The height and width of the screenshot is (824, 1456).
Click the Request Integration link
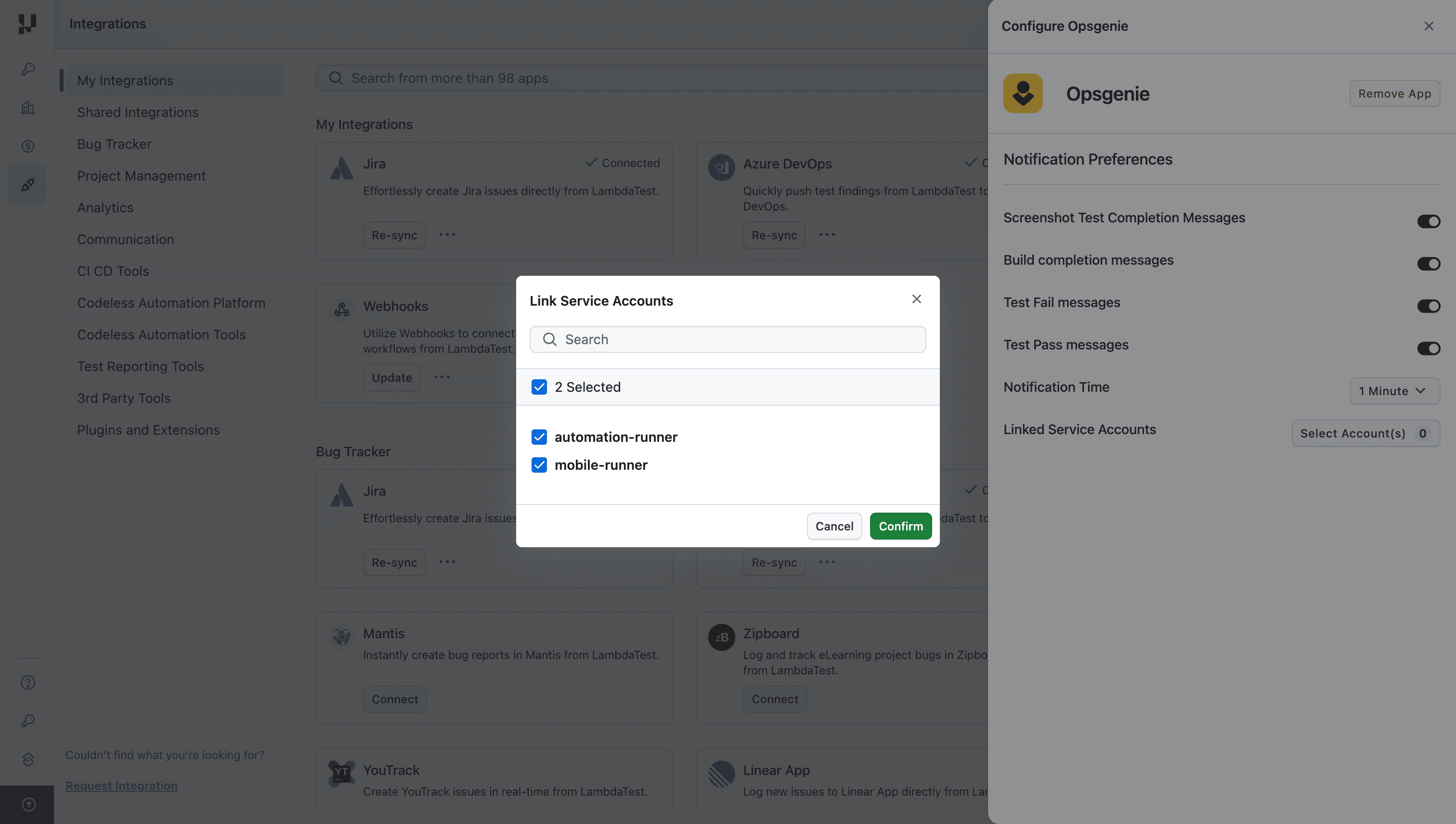point(121,785)
